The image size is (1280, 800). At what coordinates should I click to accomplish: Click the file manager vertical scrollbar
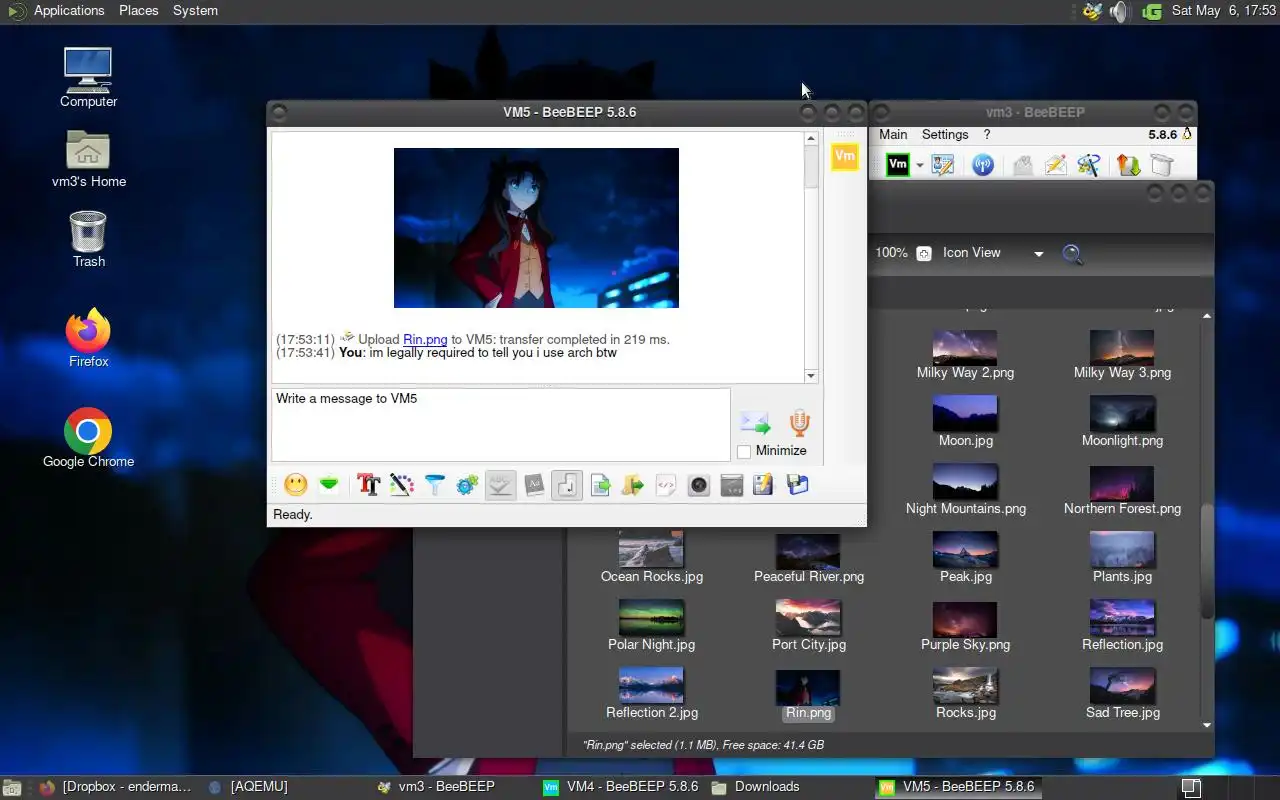[x=1207, y=560]
